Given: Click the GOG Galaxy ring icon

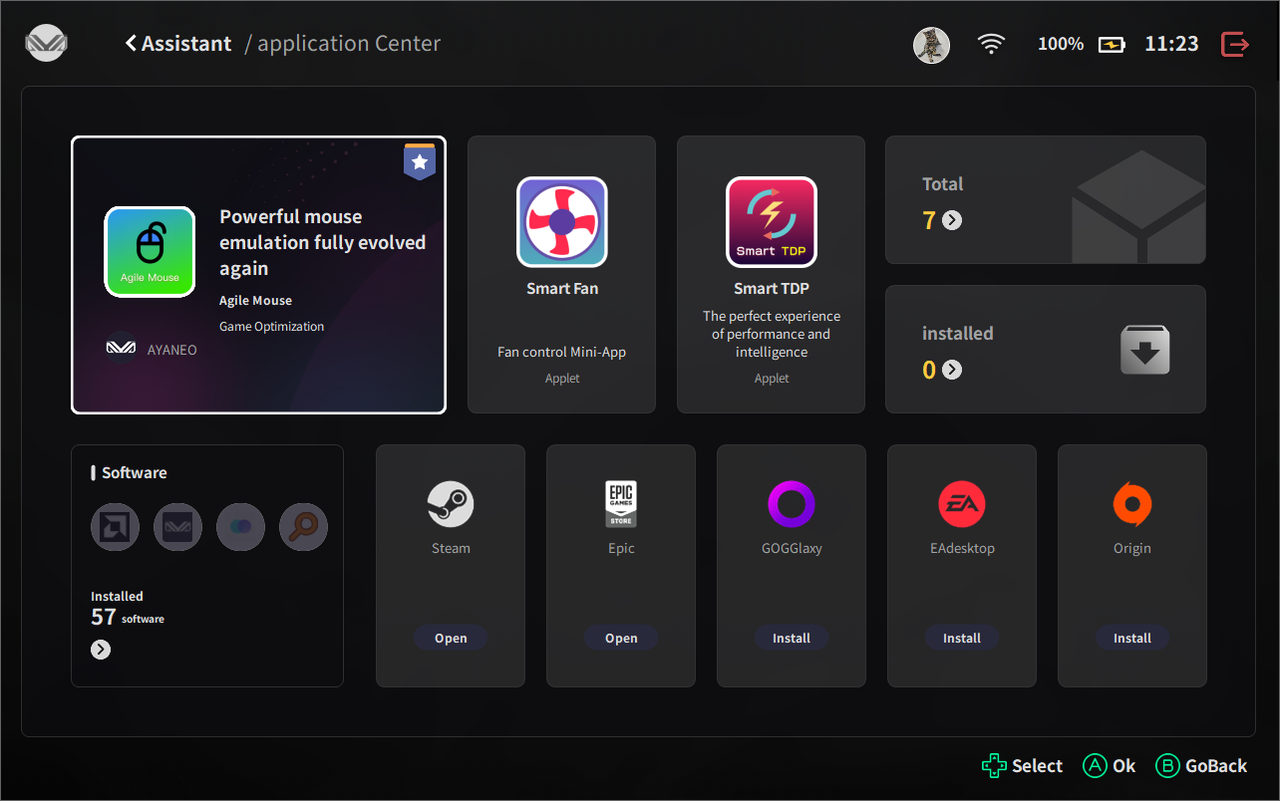Looking at the screenshot, I should pos(792,504).
